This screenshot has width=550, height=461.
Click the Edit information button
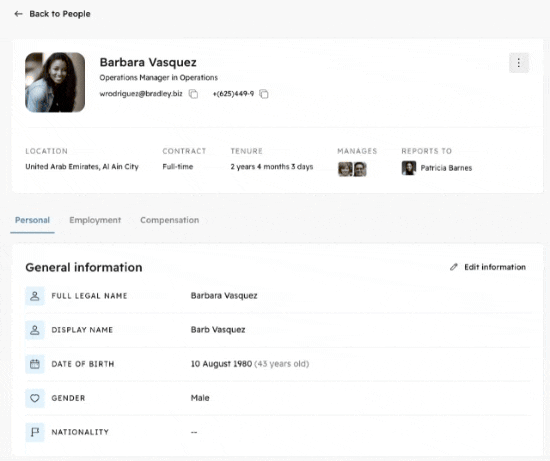tap(488, 267)
